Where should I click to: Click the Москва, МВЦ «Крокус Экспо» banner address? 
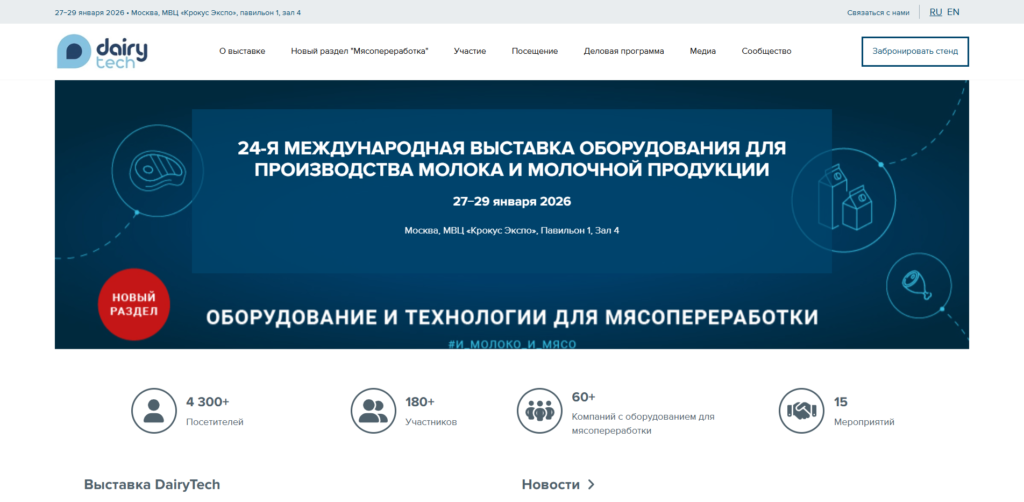pos(512,230)
